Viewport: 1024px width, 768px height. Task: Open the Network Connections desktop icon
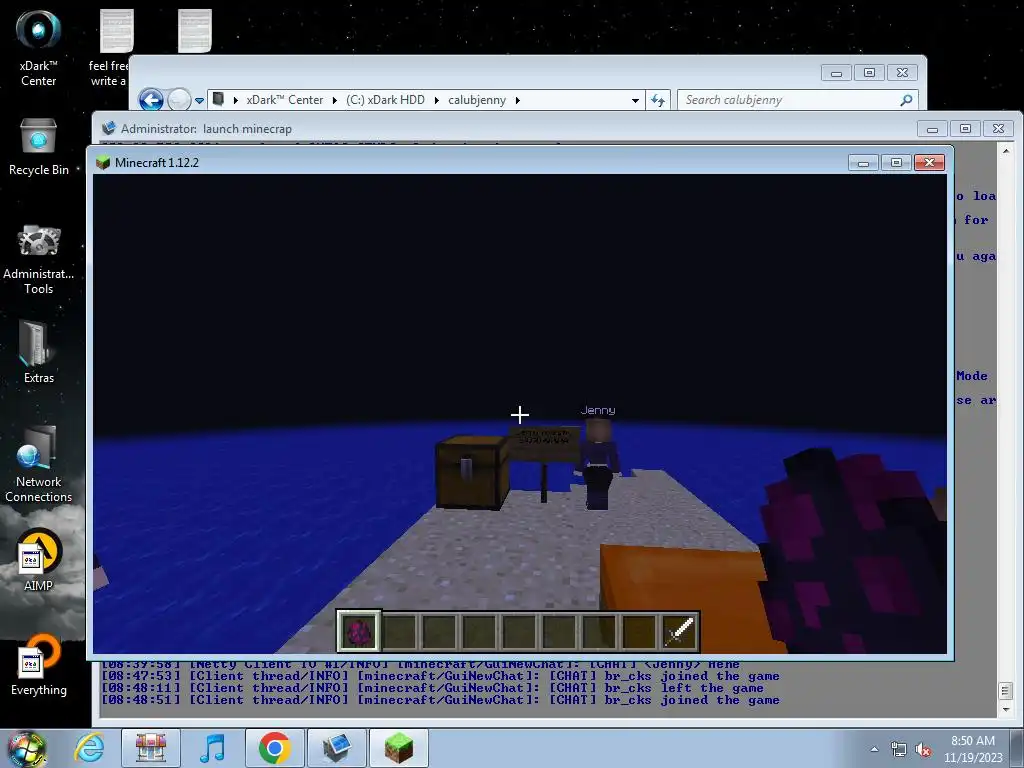coord(38,465)
